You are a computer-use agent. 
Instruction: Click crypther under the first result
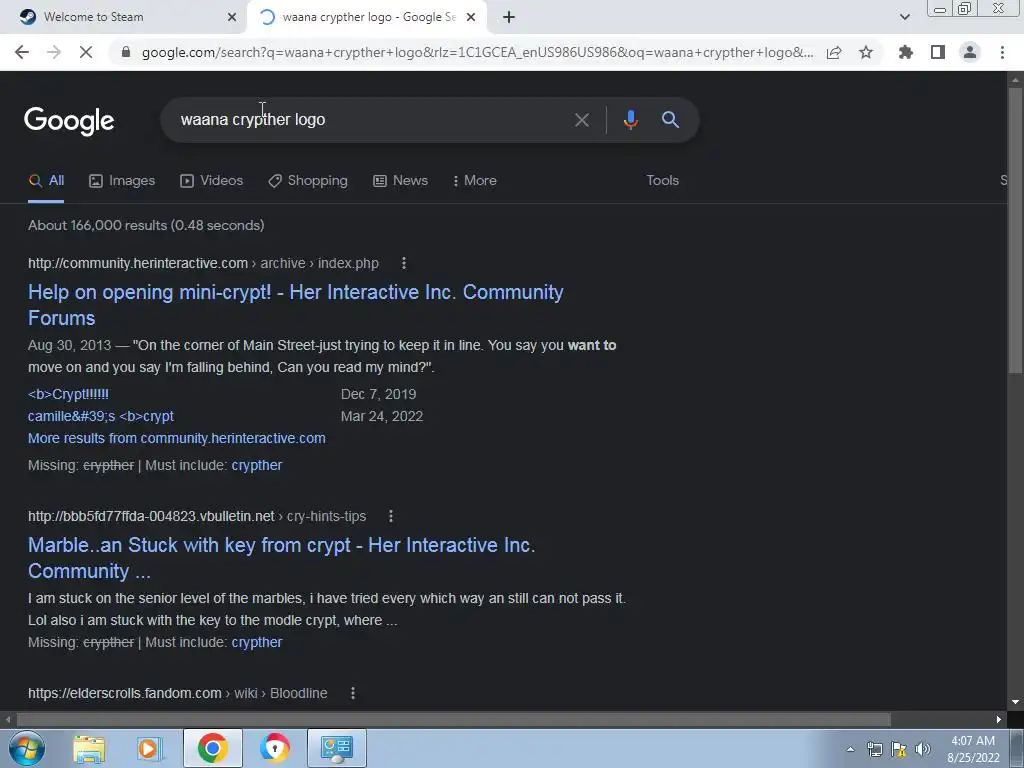(x=257, y=465)
